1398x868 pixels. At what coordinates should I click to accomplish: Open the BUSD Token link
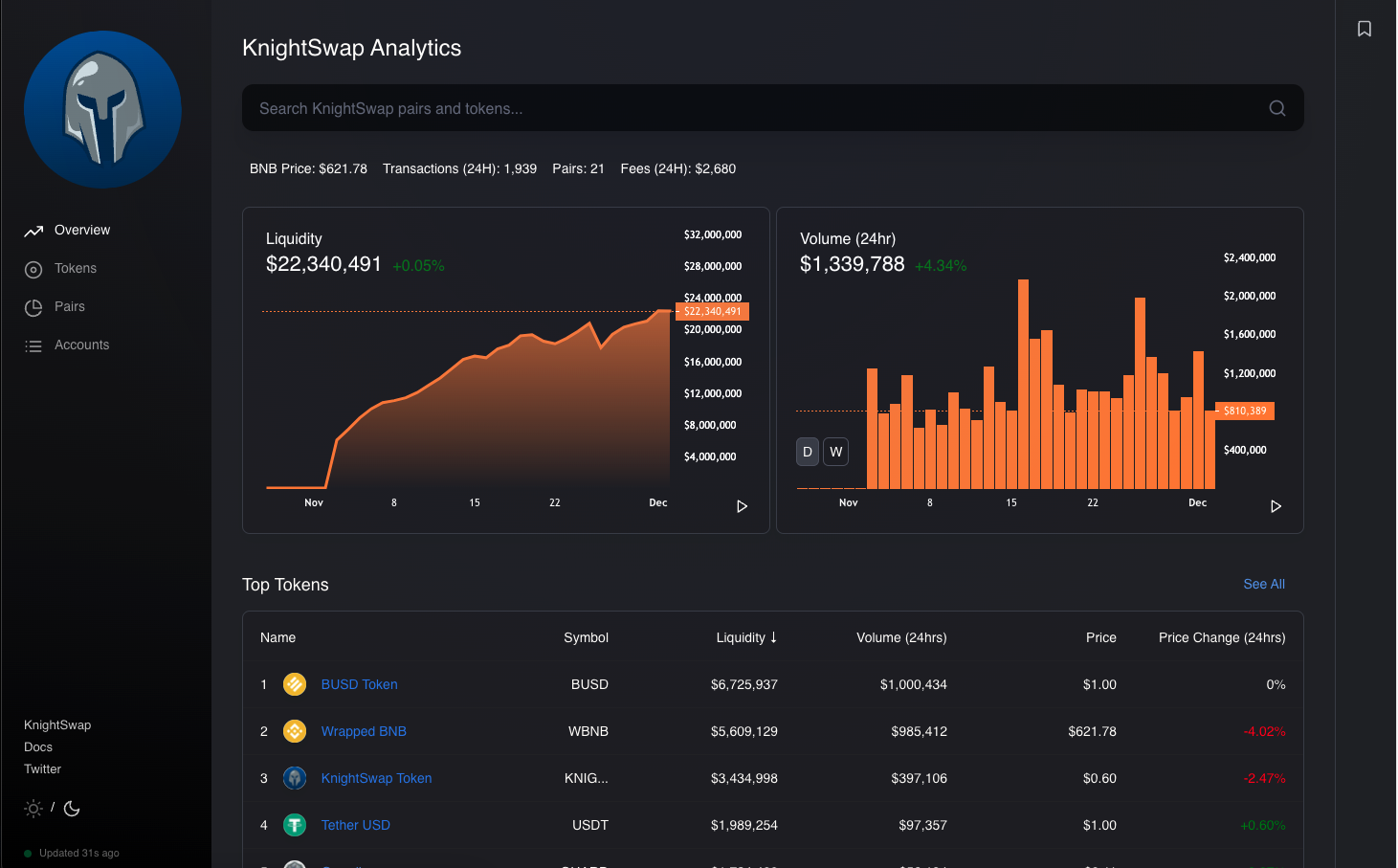click(x=359, y=684)
